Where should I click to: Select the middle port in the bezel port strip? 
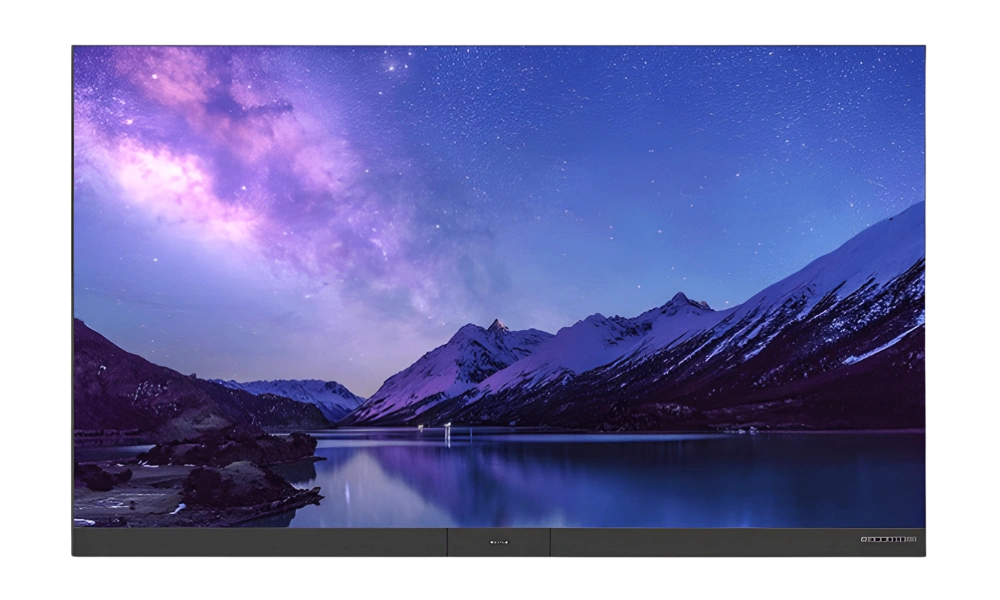click(x=890, y=539)
